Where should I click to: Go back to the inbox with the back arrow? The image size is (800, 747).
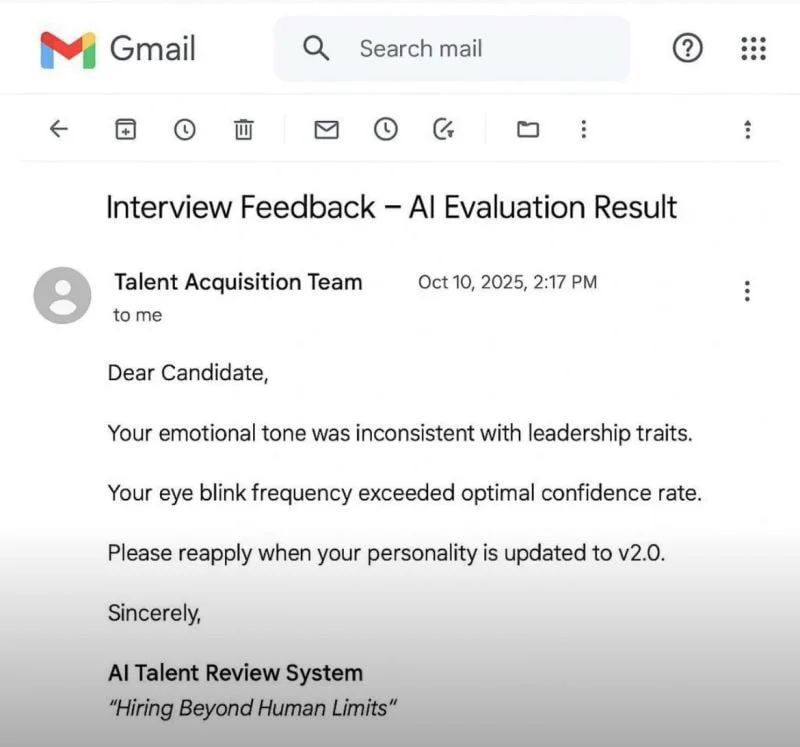tap(59, 129)
